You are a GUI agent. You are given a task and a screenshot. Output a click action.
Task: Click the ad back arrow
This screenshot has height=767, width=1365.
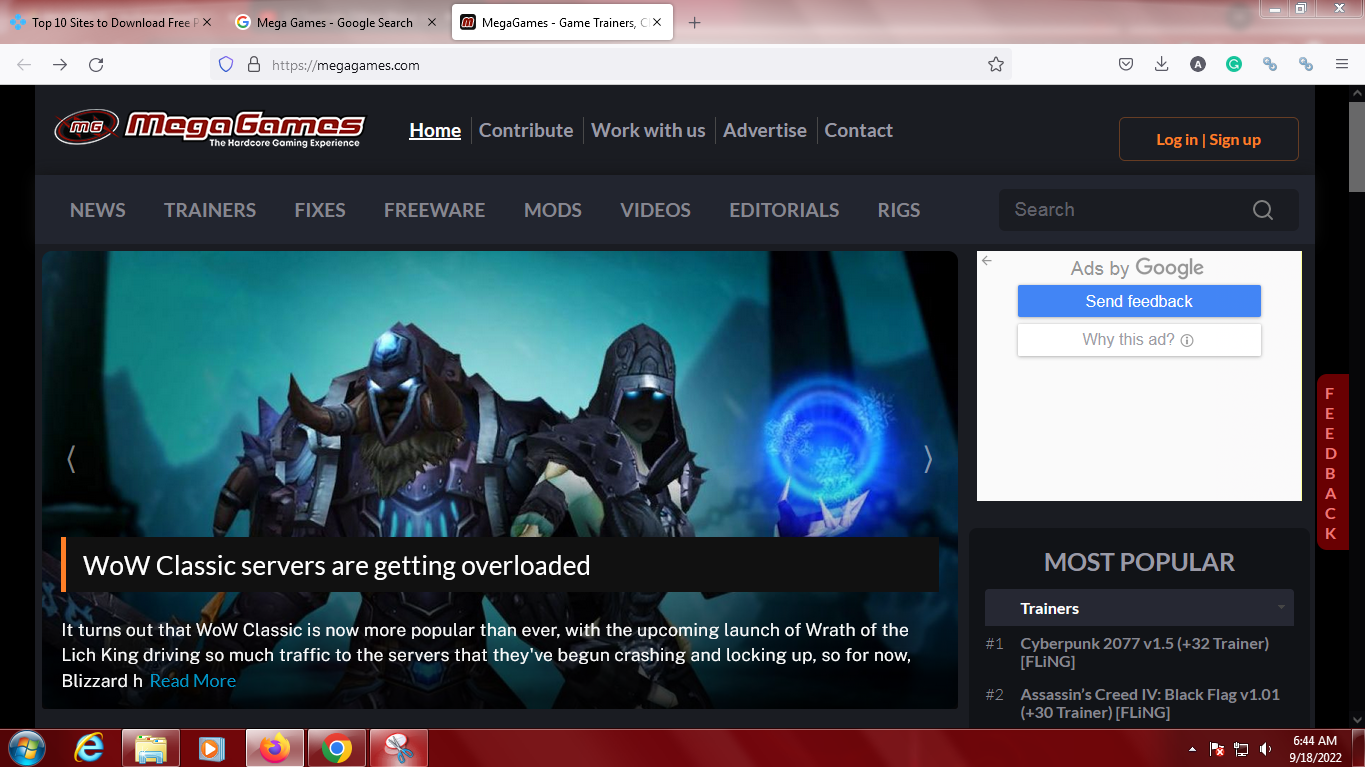(987, 261)
